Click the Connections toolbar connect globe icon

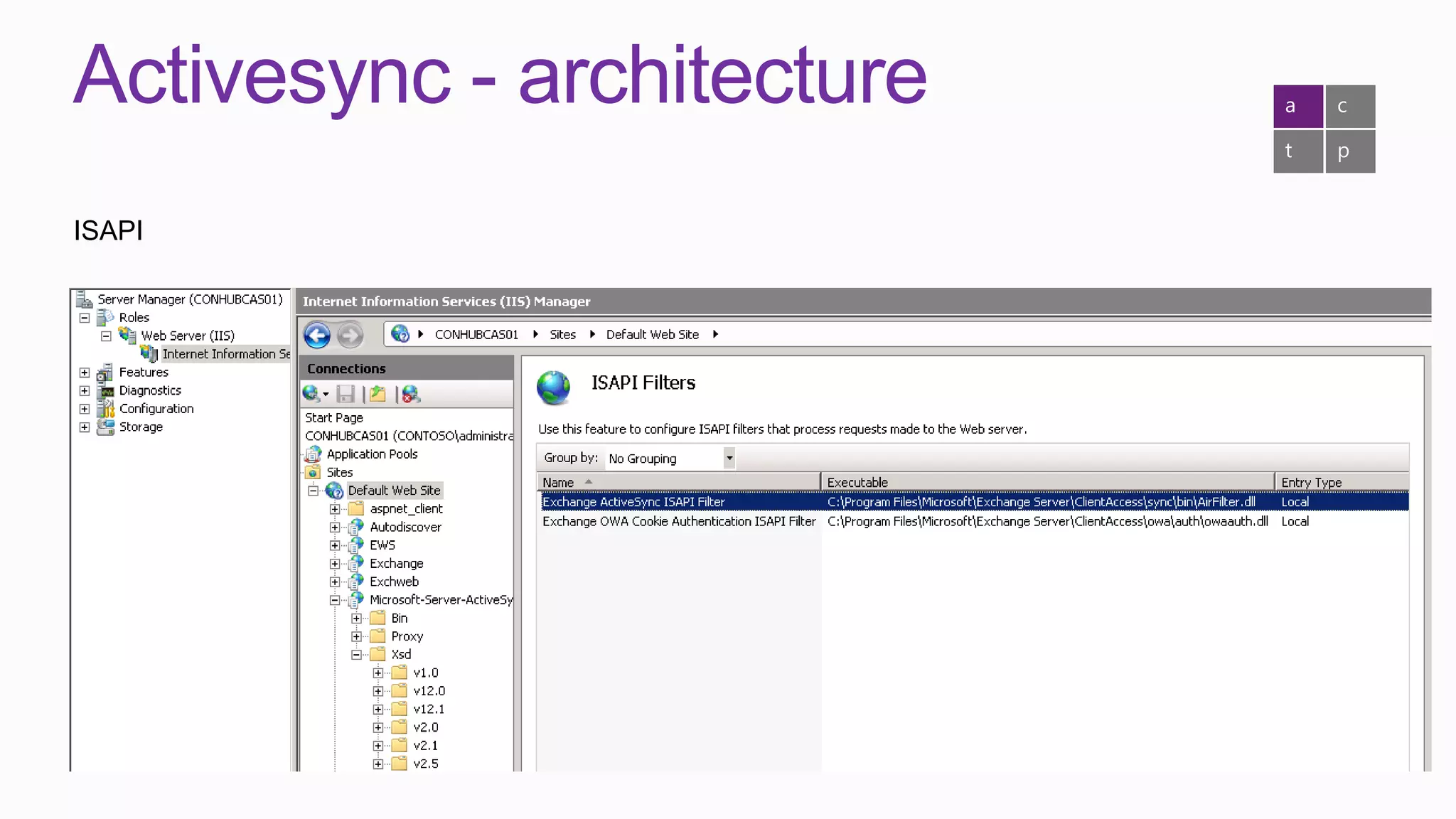point(311,393)
